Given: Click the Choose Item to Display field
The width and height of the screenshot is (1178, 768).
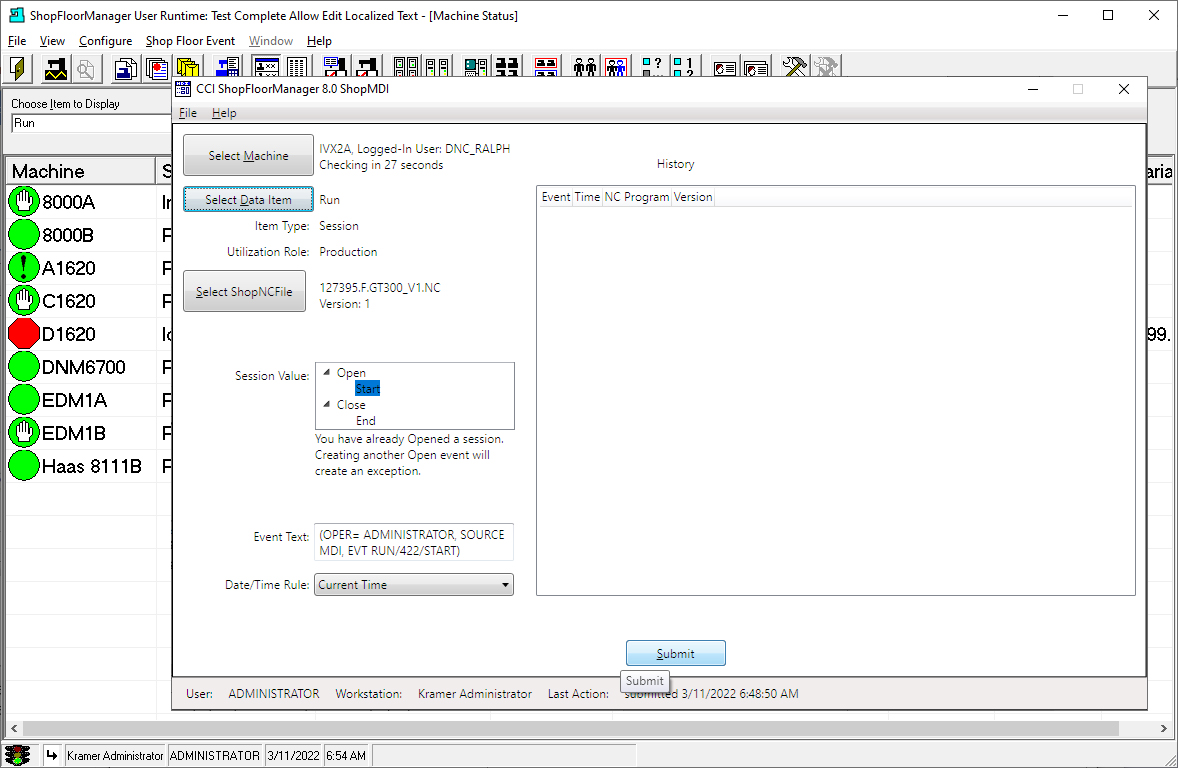Looking at the screenshot, I should pos(90,123).
